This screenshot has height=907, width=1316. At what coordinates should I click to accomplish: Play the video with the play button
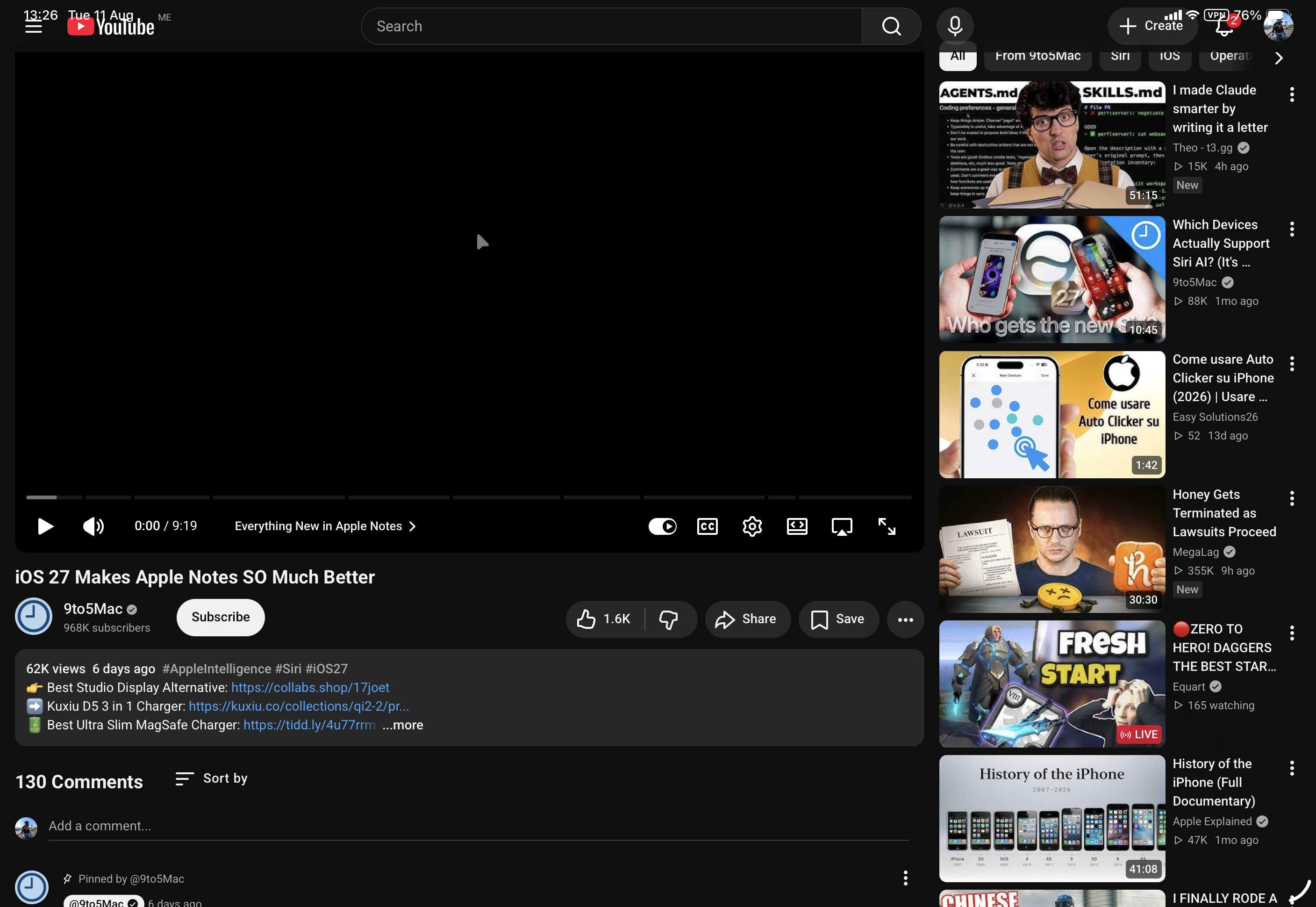tap(45, 526)
